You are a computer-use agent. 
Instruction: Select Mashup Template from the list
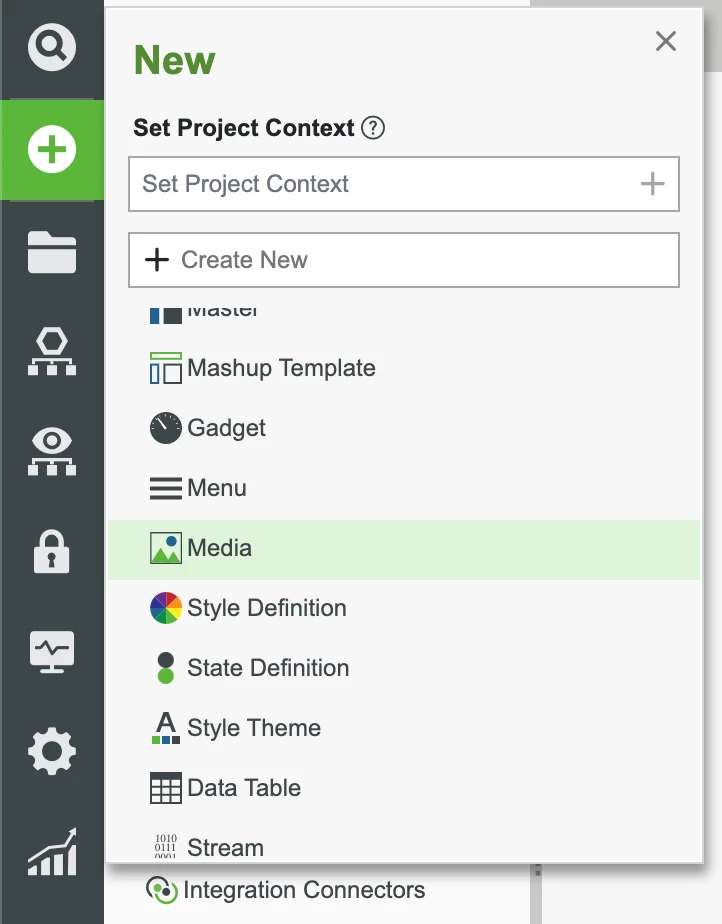pos(281,368)
